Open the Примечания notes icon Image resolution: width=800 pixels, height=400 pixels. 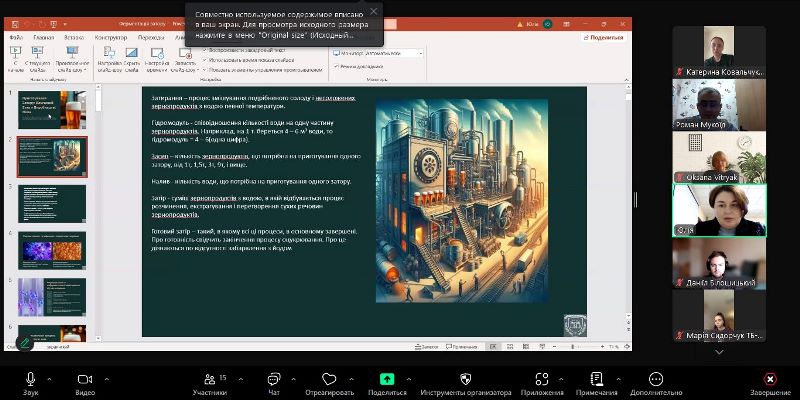(597, 379)
